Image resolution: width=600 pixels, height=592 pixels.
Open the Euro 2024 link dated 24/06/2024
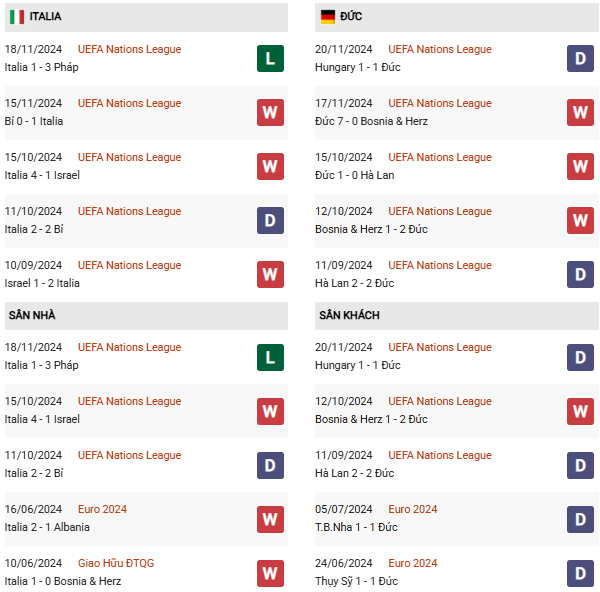tap(412, 563)
